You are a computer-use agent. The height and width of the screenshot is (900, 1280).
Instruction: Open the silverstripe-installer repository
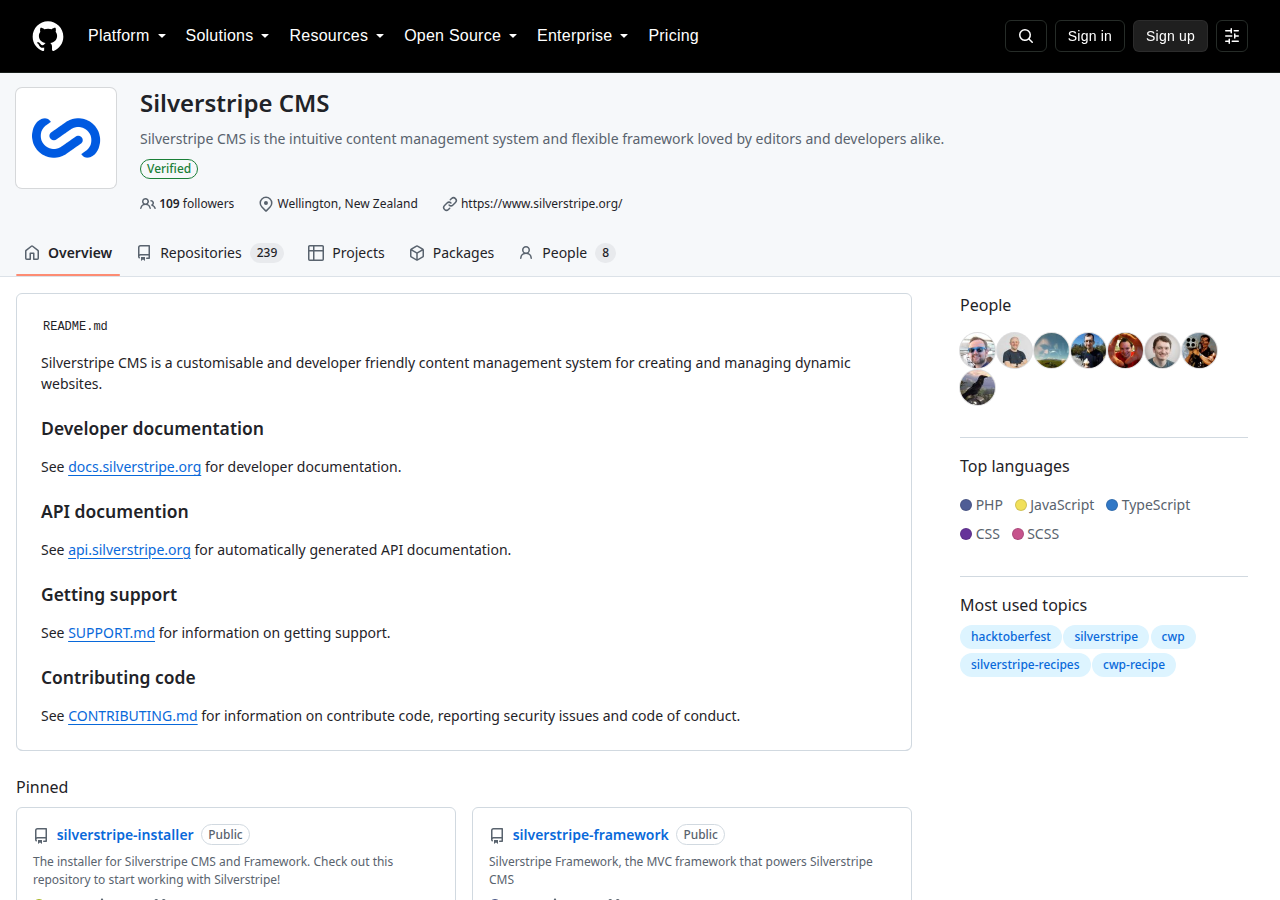tap(125, 835)
